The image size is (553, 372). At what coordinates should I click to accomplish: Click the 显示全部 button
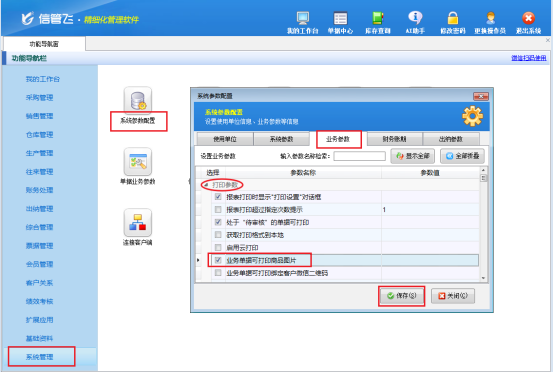pyautogui.click(x=412, y=156)
